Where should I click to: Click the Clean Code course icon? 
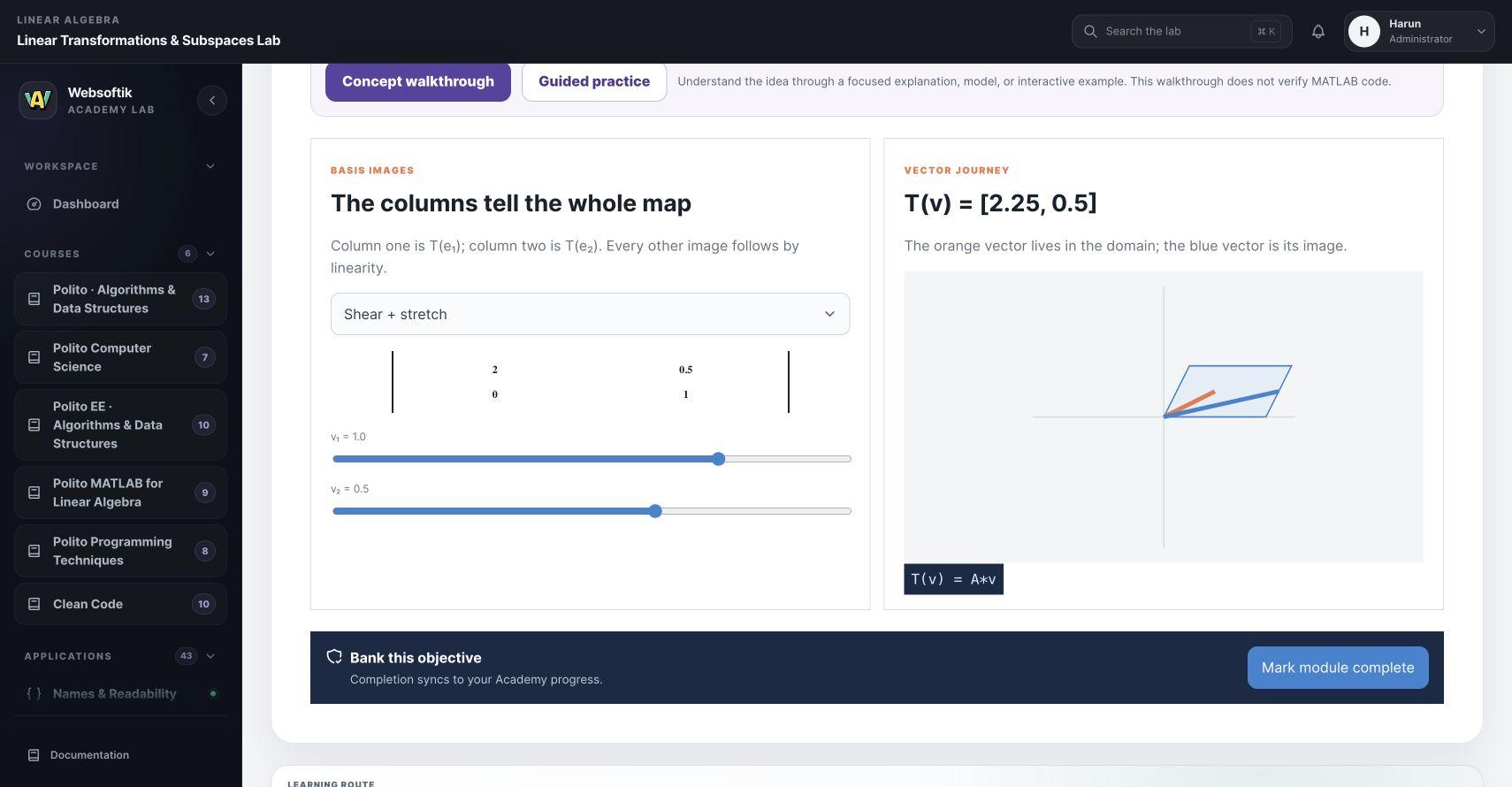[x=34, y=604]
